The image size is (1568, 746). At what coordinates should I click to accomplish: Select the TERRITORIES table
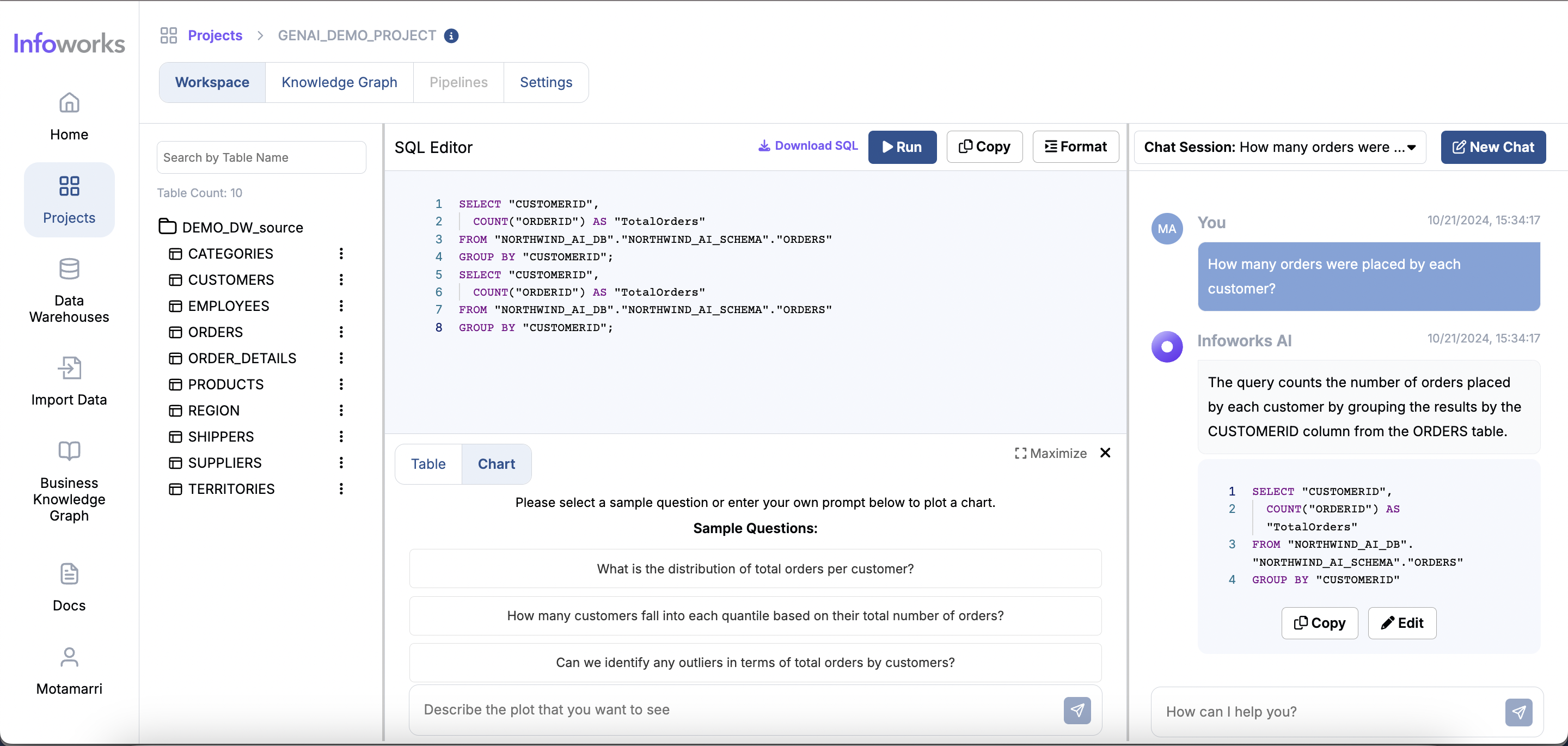(x=231, y=489)
